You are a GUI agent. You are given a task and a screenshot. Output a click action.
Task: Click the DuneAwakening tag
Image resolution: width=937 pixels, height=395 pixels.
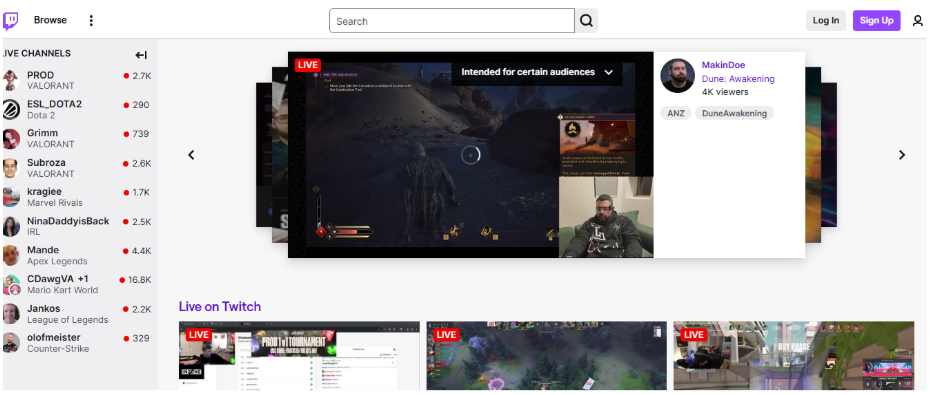734,113
